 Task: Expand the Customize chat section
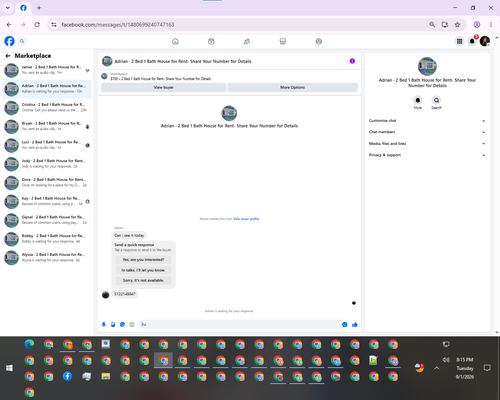coord(427,121)
